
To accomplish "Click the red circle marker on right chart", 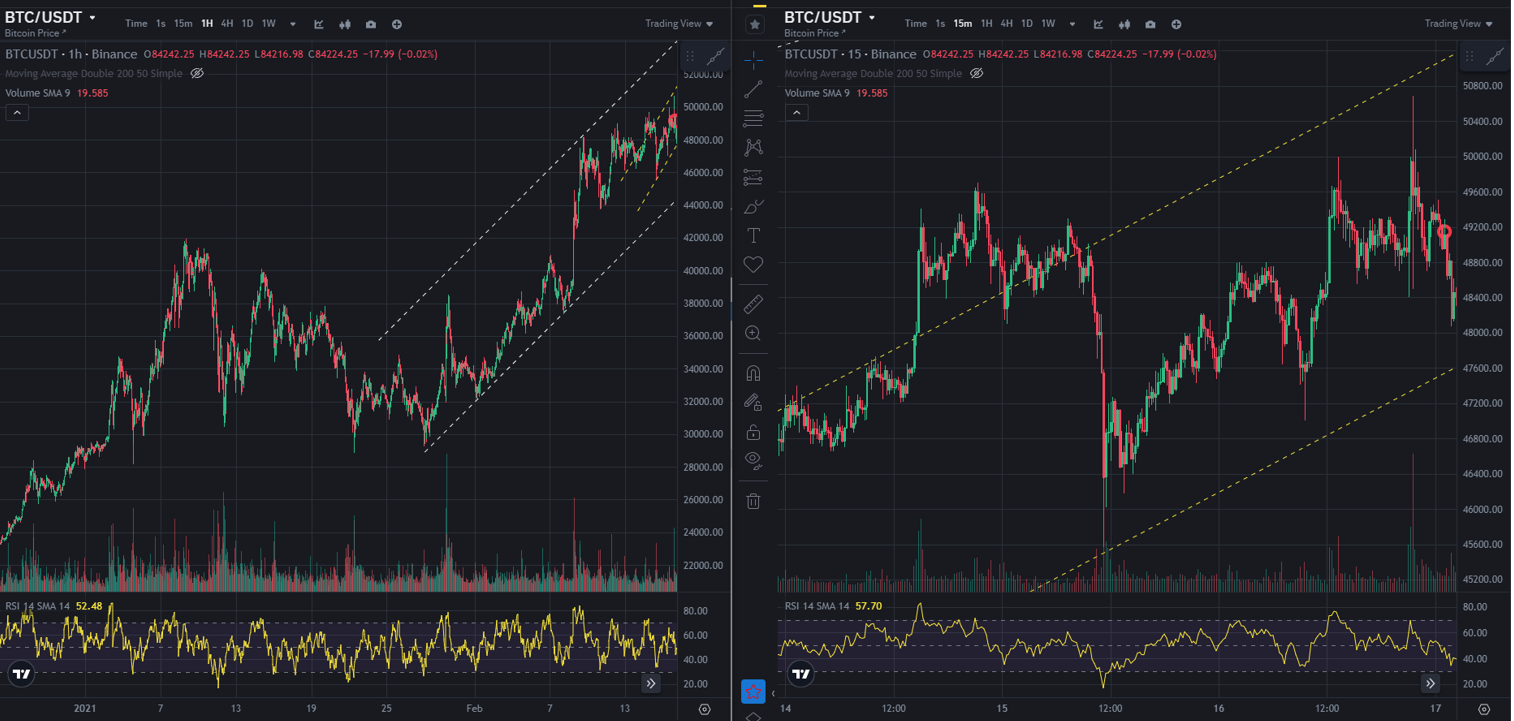I will click(x=1444, y=231).
